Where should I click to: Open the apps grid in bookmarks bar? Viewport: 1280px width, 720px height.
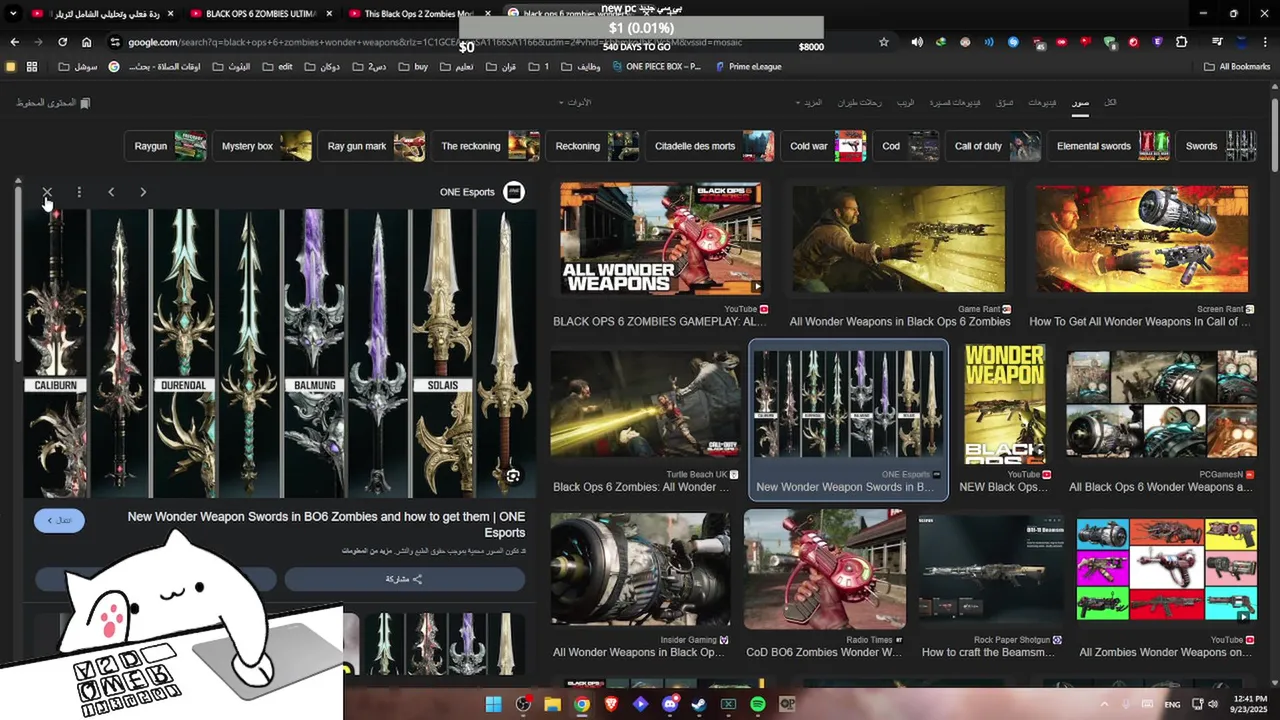(32, 67)
